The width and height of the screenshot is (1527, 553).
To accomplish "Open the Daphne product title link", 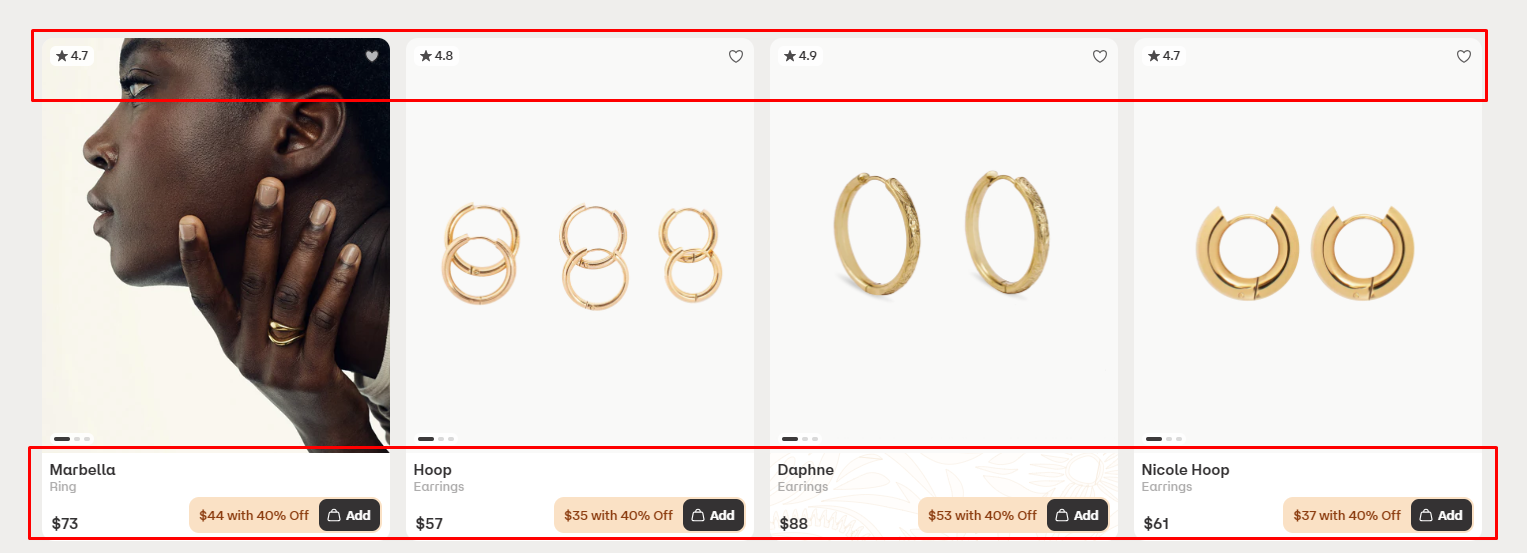I will click(806, 470).
